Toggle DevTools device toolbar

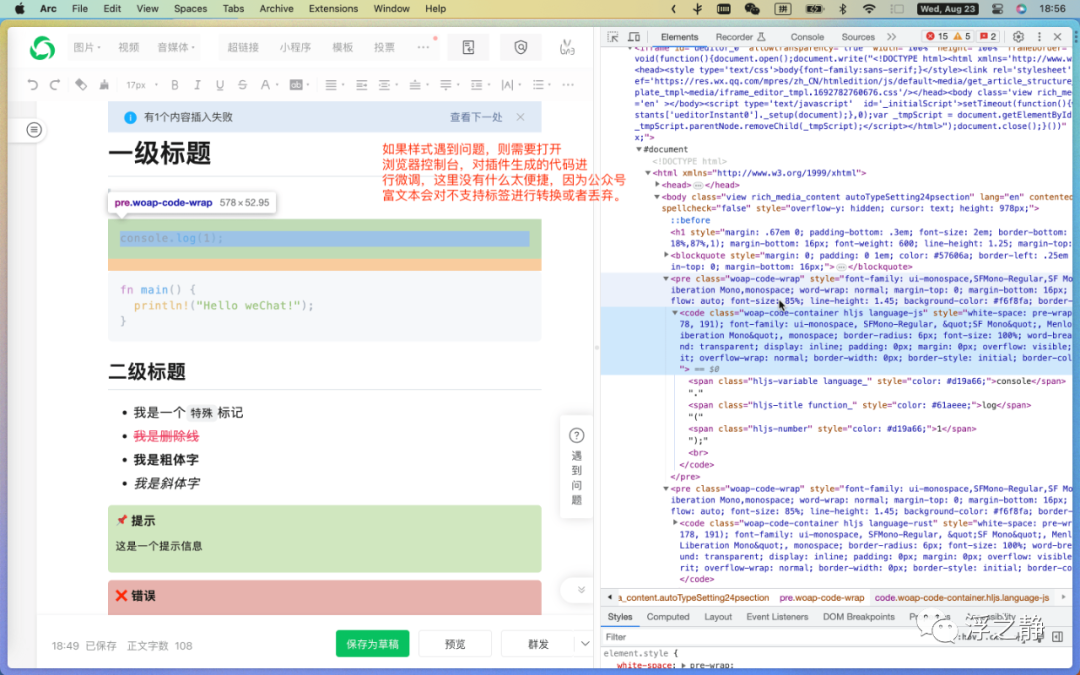[x=634, y=37]
